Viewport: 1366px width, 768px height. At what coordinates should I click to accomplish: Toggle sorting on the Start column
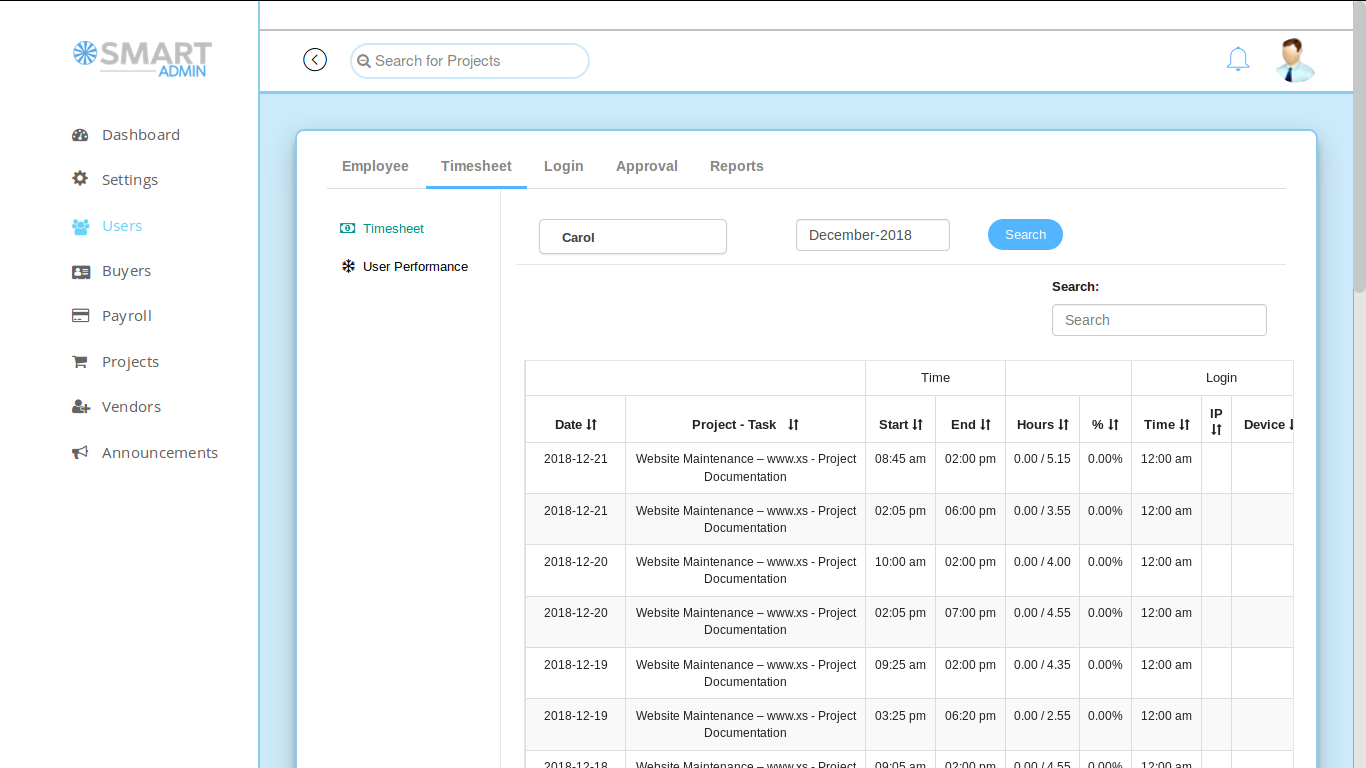tap(900, 424)
